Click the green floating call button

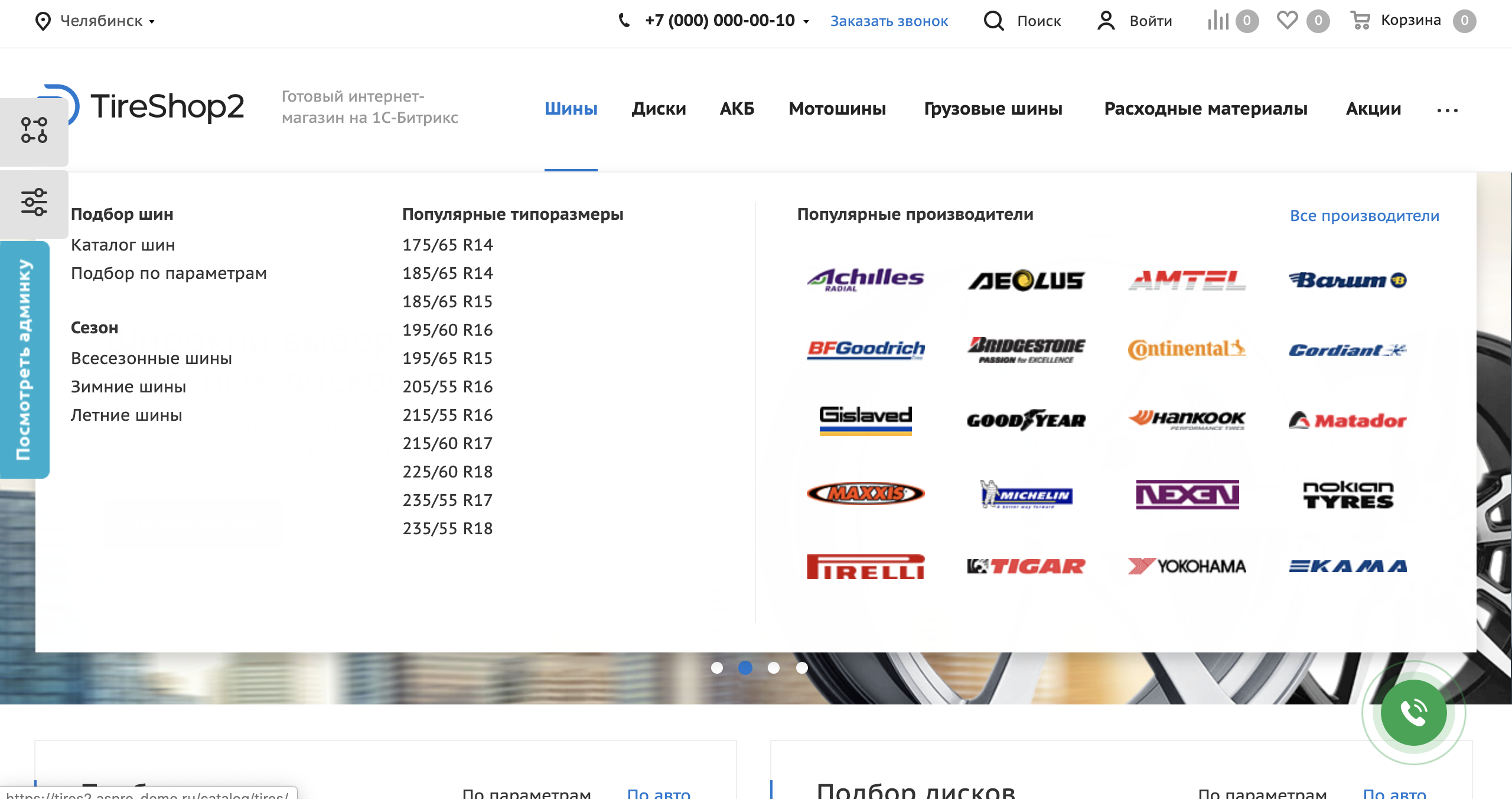point(1413,713)
